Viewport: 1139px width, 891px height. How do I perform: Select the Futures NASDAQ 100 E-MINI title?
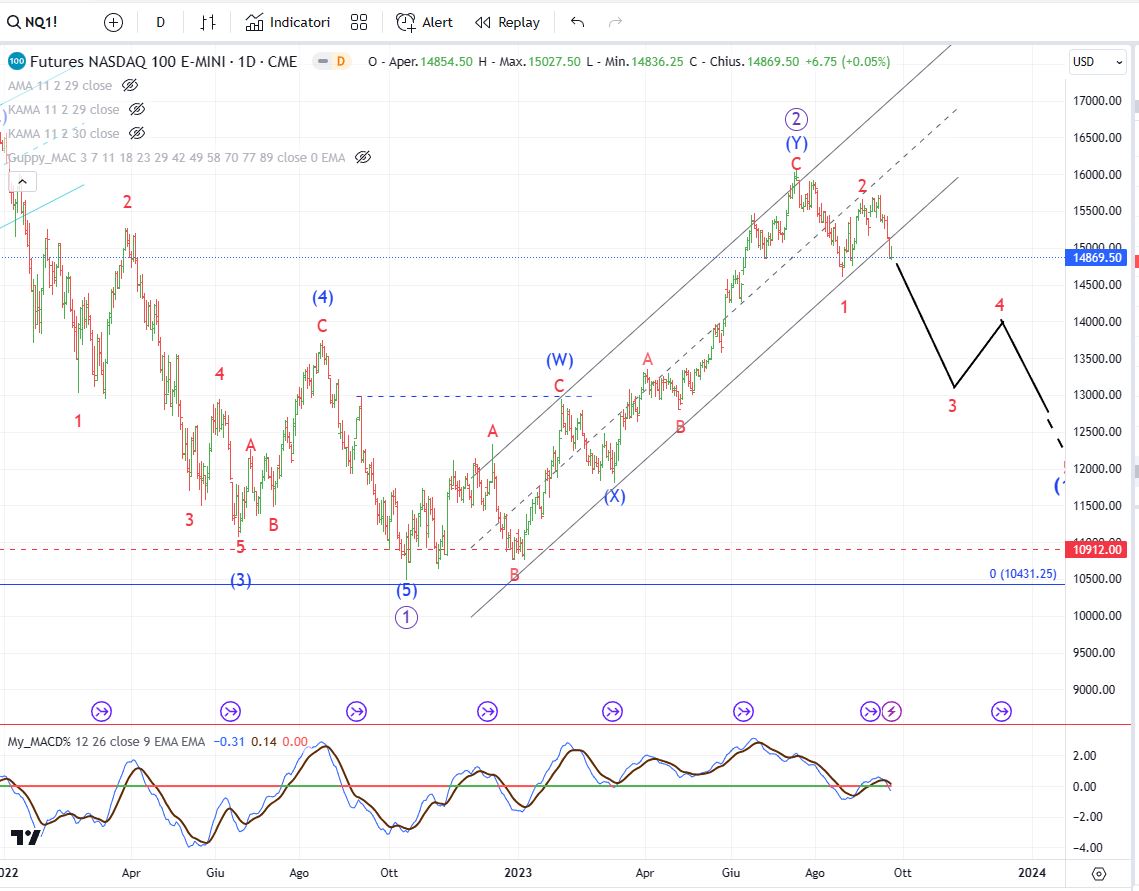pyautogui.click(x=163, y=62)
